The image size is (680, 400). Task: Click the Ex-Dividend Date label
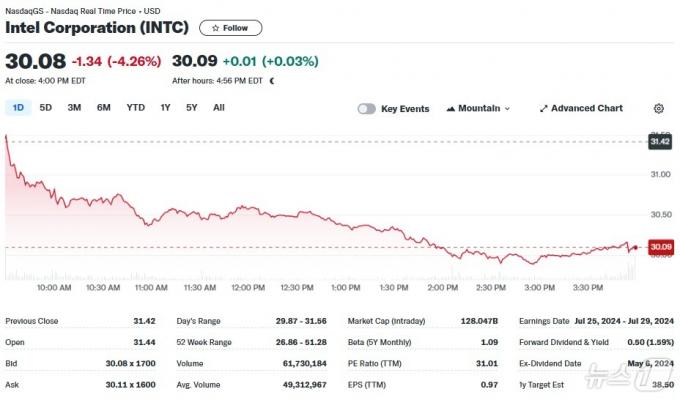(x=550, y=364)
